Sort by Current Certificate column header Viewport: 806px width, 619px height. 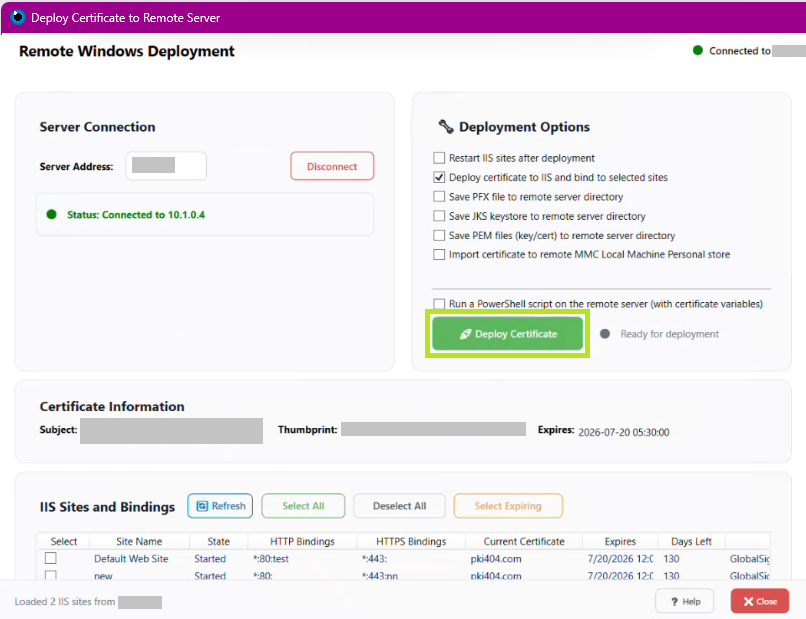(524, 541)
